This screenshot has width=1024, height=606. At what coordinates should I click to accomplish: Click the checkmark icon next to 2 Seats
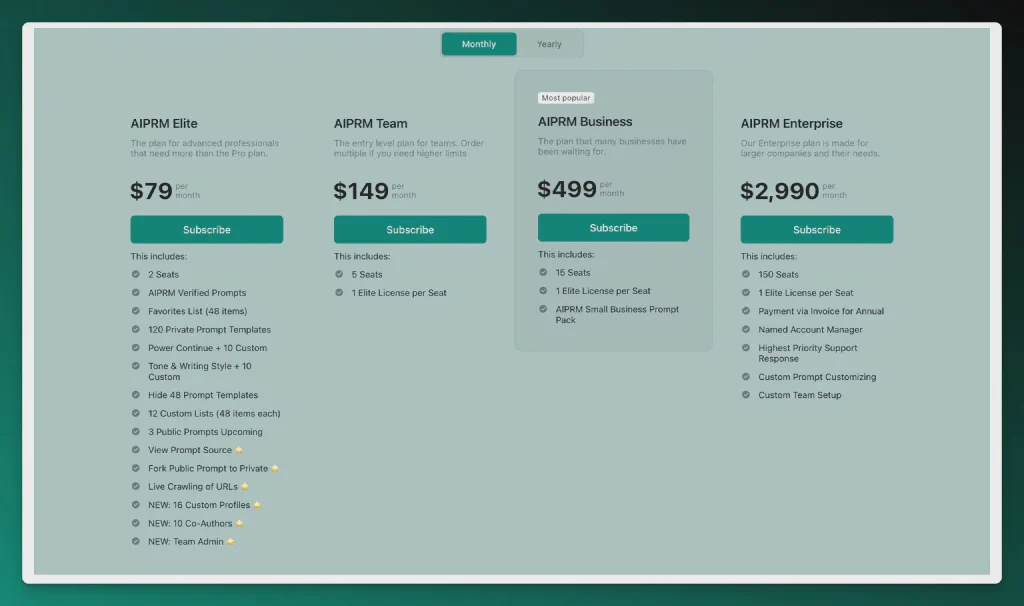pyautogui.click(x=136, y=274)
